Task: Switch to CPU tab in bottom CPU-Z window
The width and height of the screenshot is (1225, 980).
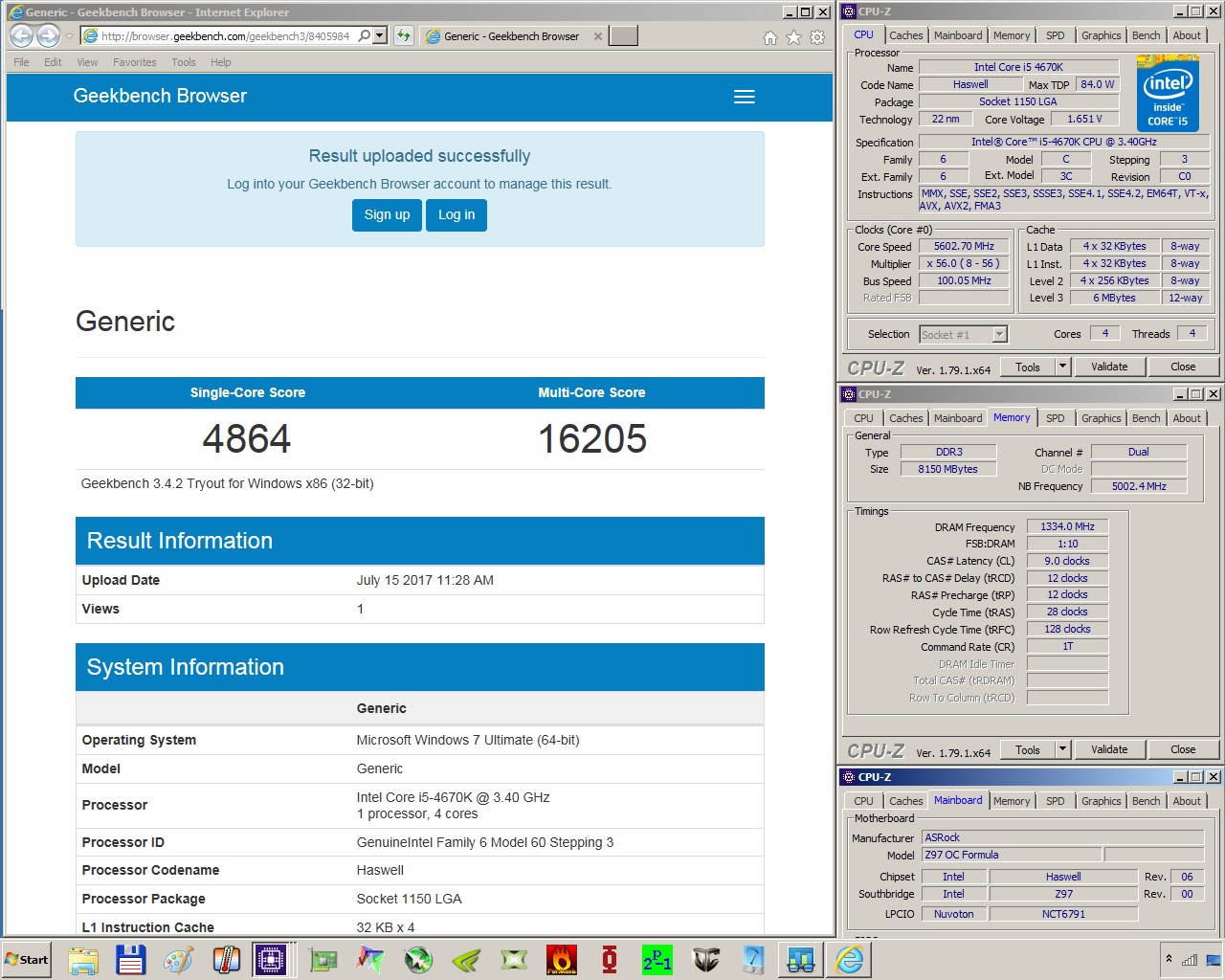Action: (x=863, y=801)
